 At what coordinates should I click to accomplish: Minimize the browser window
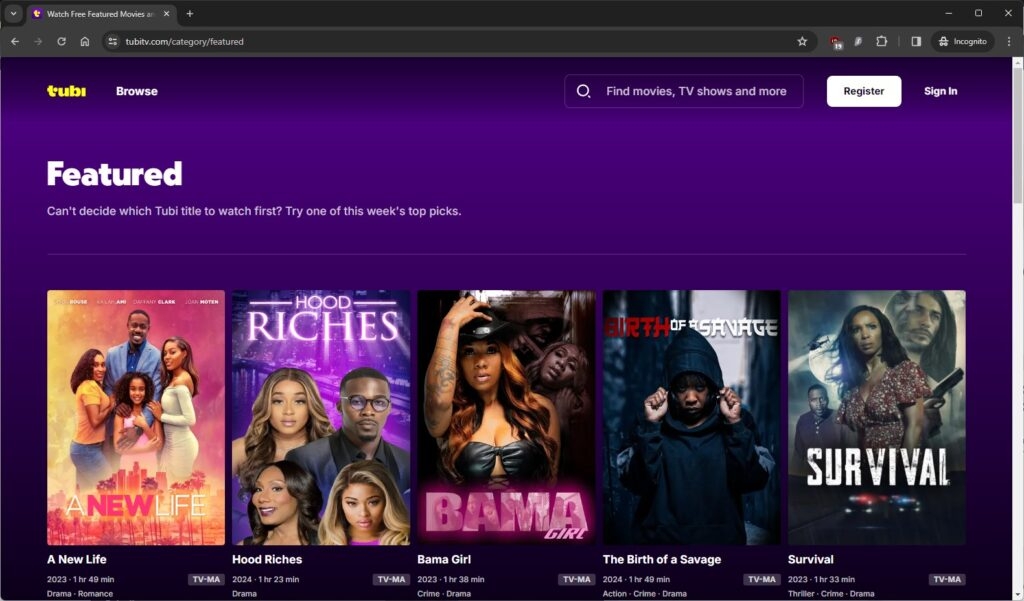pyautogui.click(x=949, y=13)
